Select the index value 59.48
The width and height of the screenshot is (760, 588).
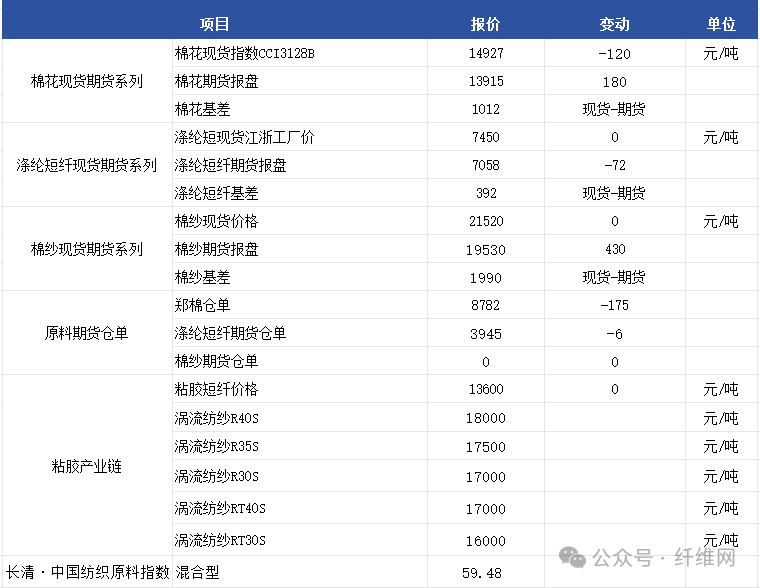[x=482, y=573]
